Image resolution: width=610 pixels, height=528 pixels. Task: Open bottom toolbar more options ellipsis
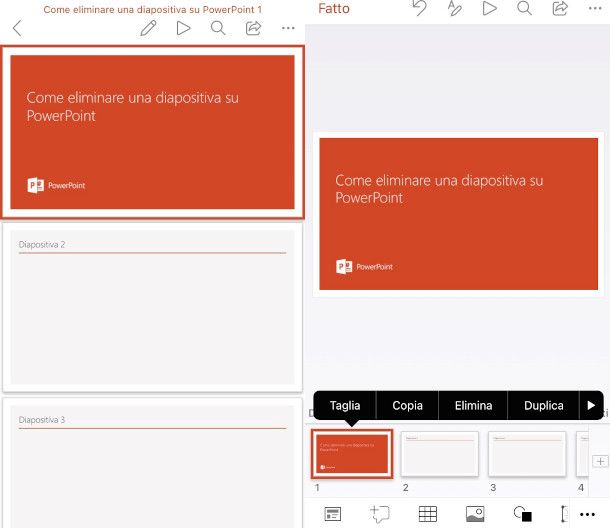[587, 514]
